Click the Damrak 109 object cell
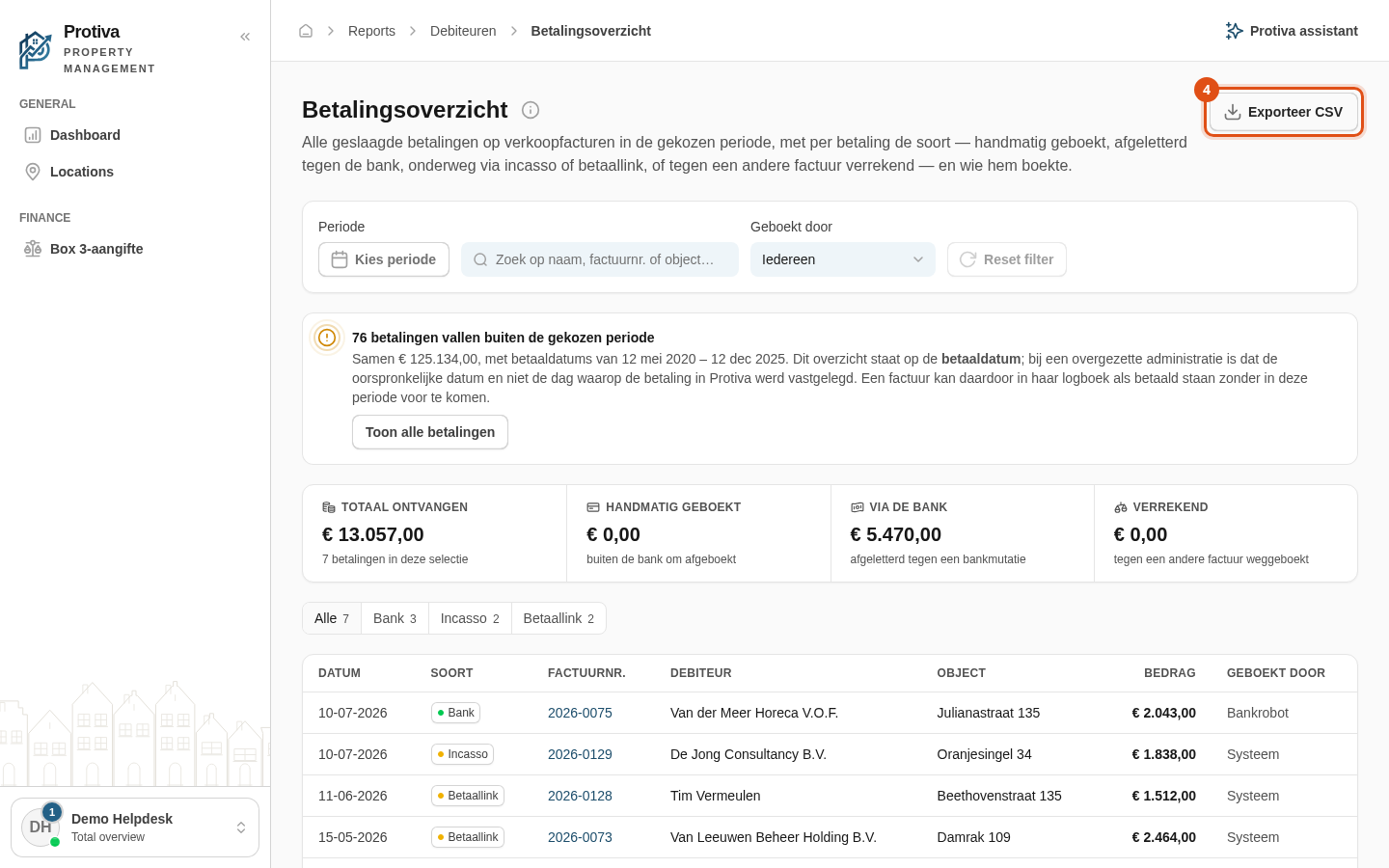Screen dimensions: 1389x868 [974, 837]
